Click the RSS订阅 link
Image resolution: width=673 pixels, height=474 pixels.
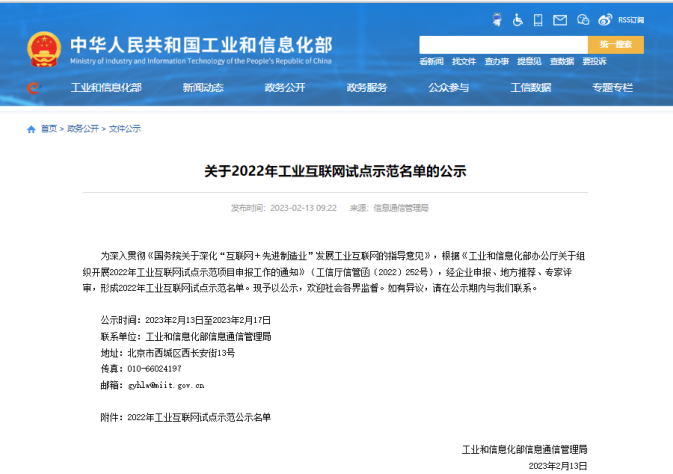632,19
